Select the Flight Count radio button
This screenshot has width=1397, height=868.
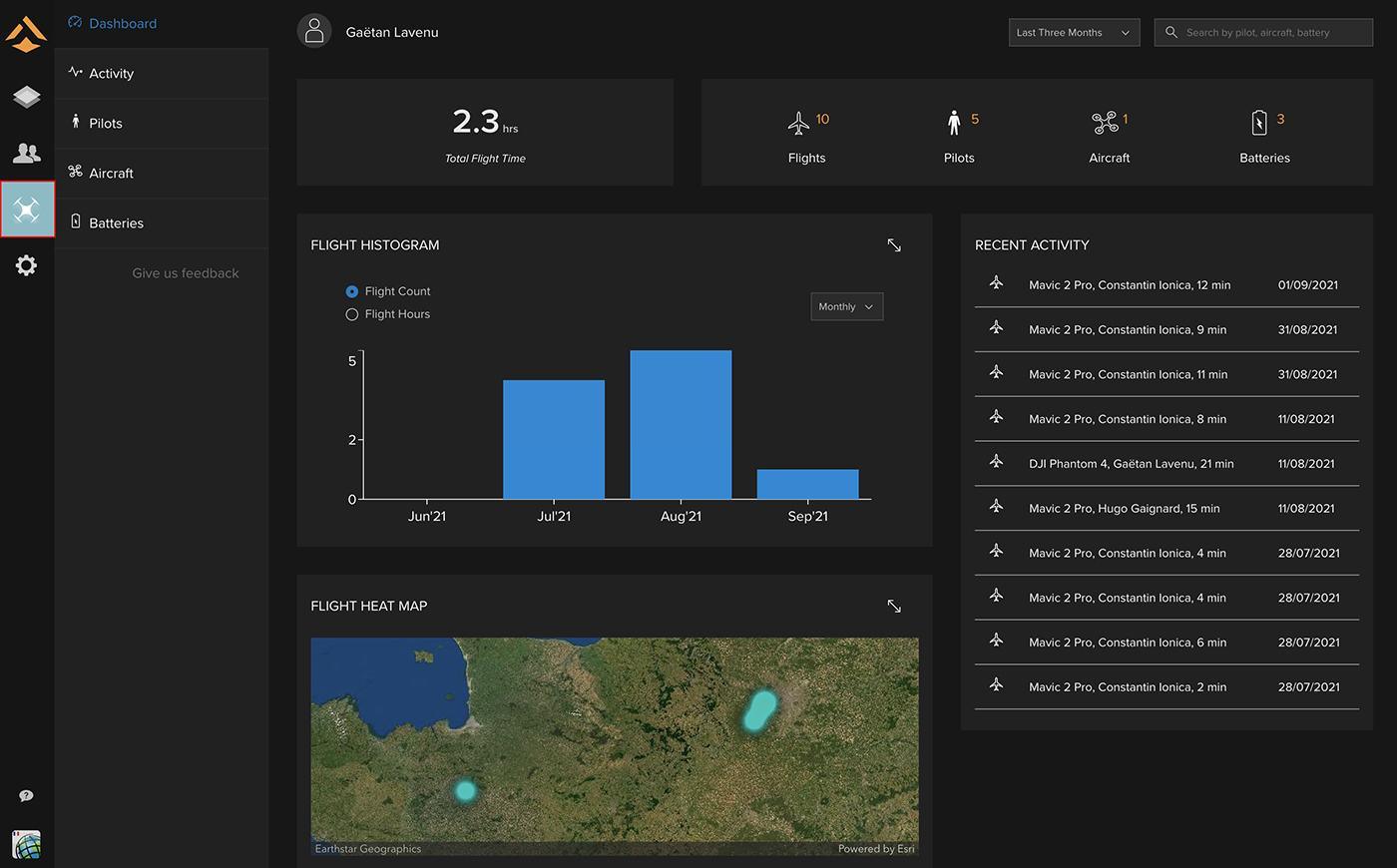[x=351, y=291]
